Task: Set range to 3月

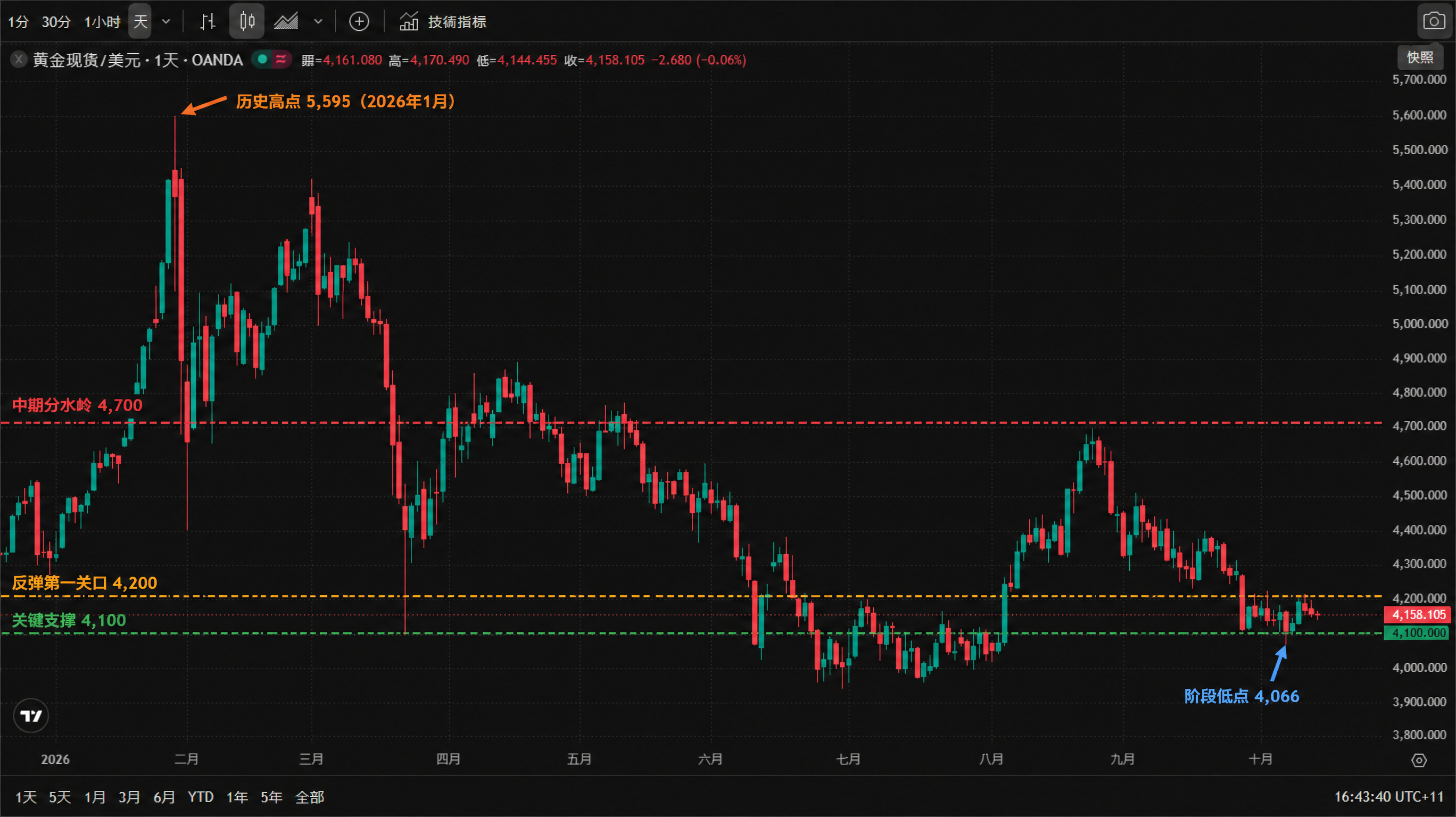Action: (x=129, y=797)
